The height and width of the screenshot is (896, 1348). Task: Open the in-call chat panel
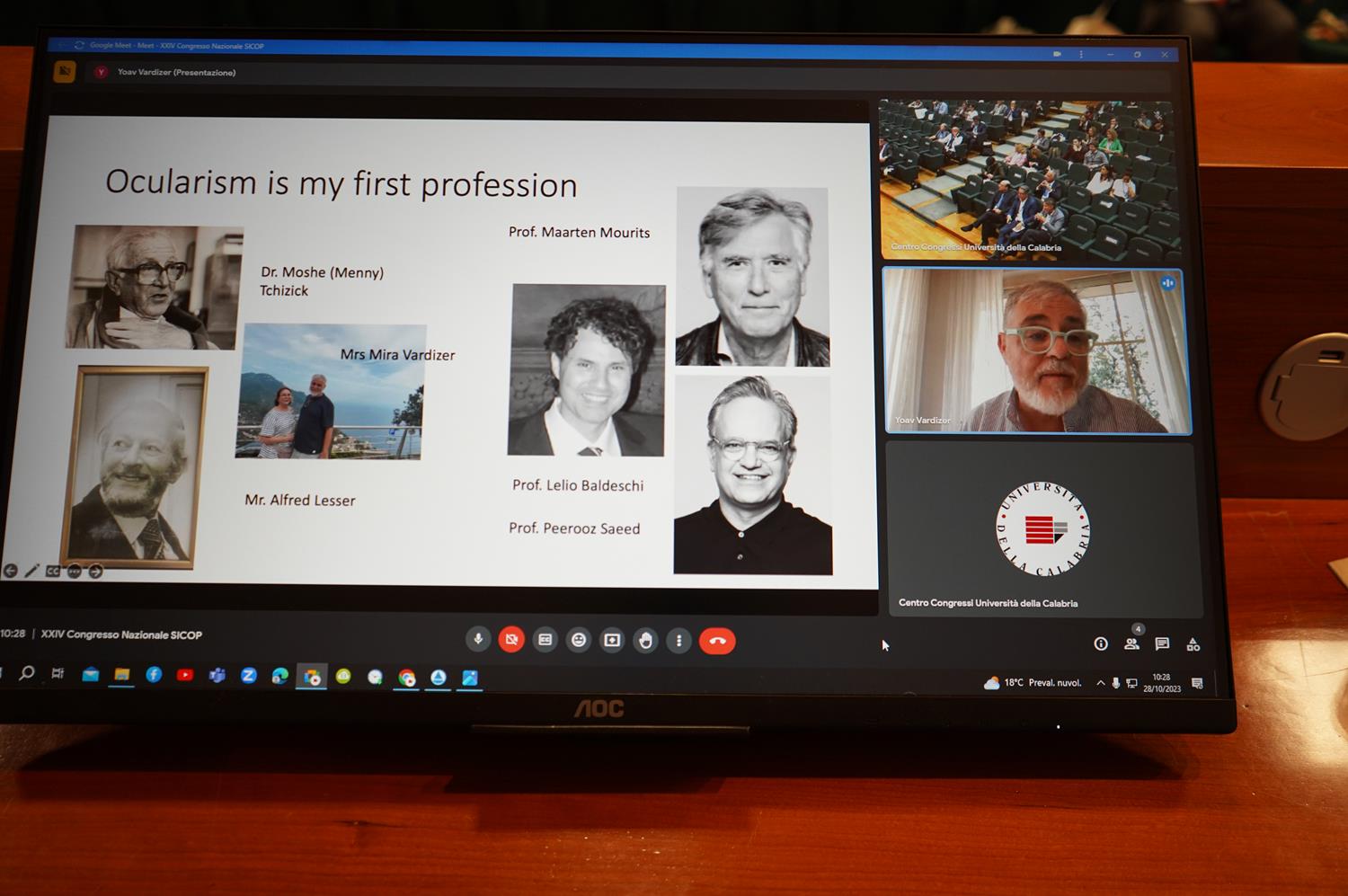tap(1162, 643)
